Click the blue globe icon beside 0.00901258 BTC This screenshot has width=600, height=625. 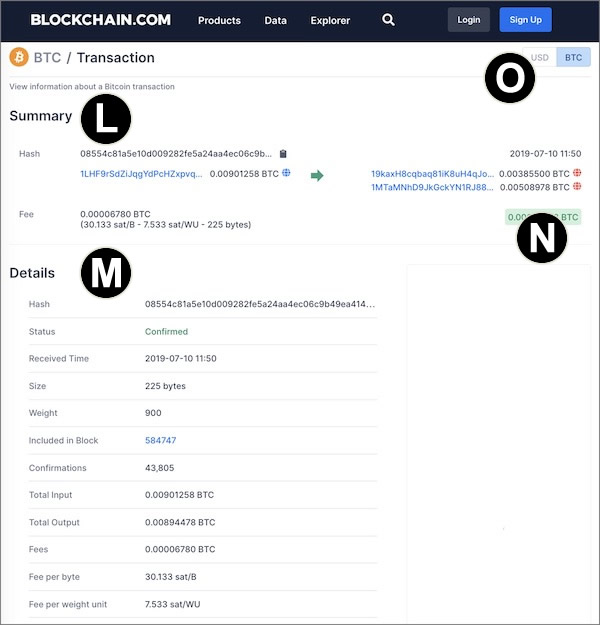(286, 173)
